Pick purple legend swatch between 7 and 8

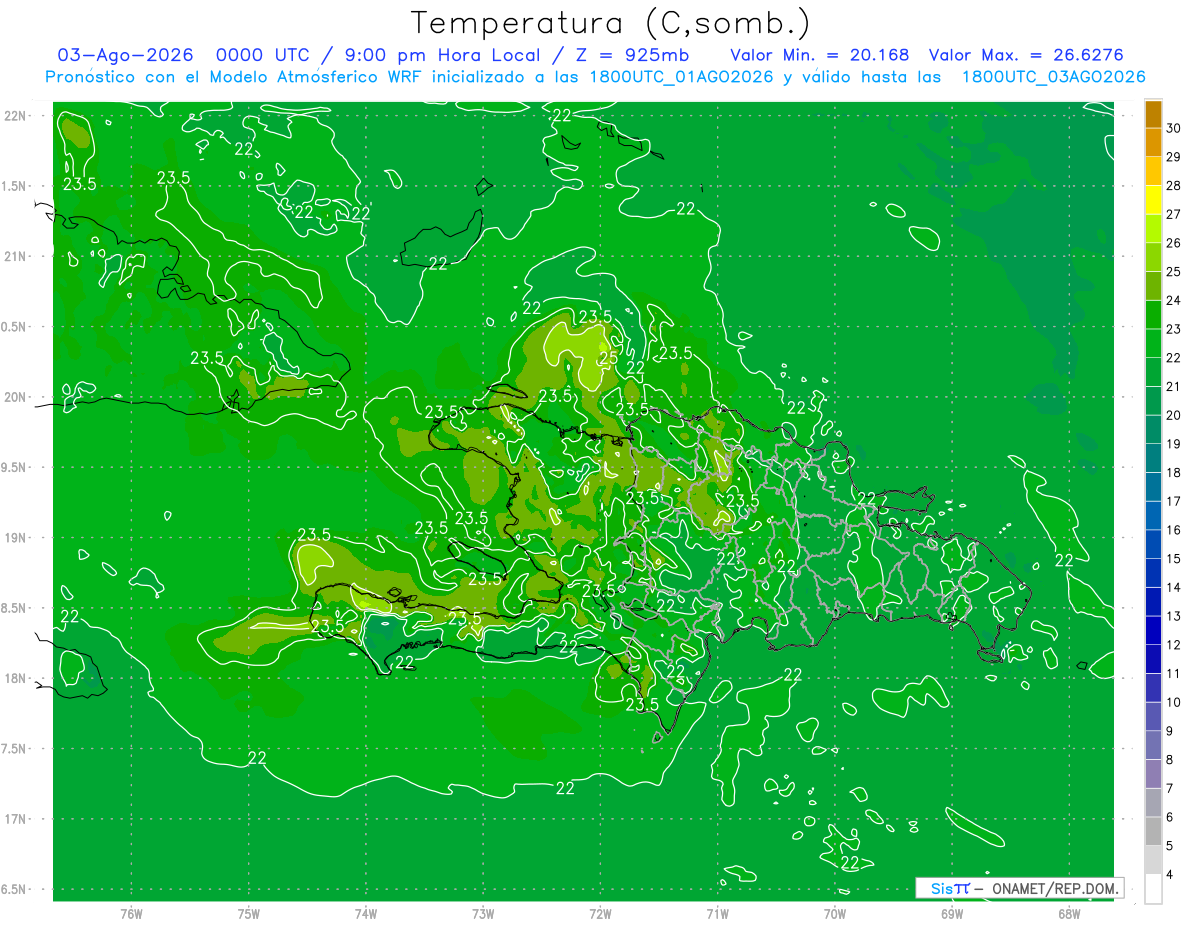point(1153,774)
